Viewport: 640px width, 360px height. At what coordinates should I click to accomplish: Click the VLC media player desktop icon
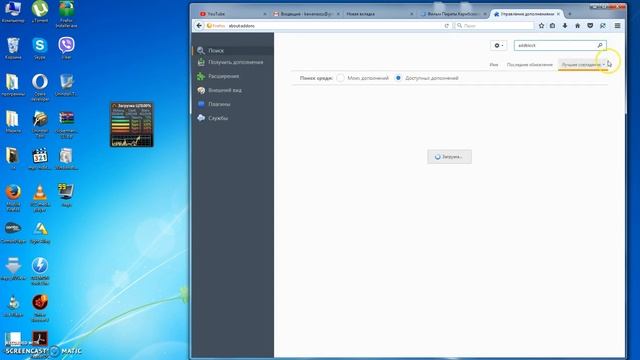pyautogui.click(x=40, y=198)
